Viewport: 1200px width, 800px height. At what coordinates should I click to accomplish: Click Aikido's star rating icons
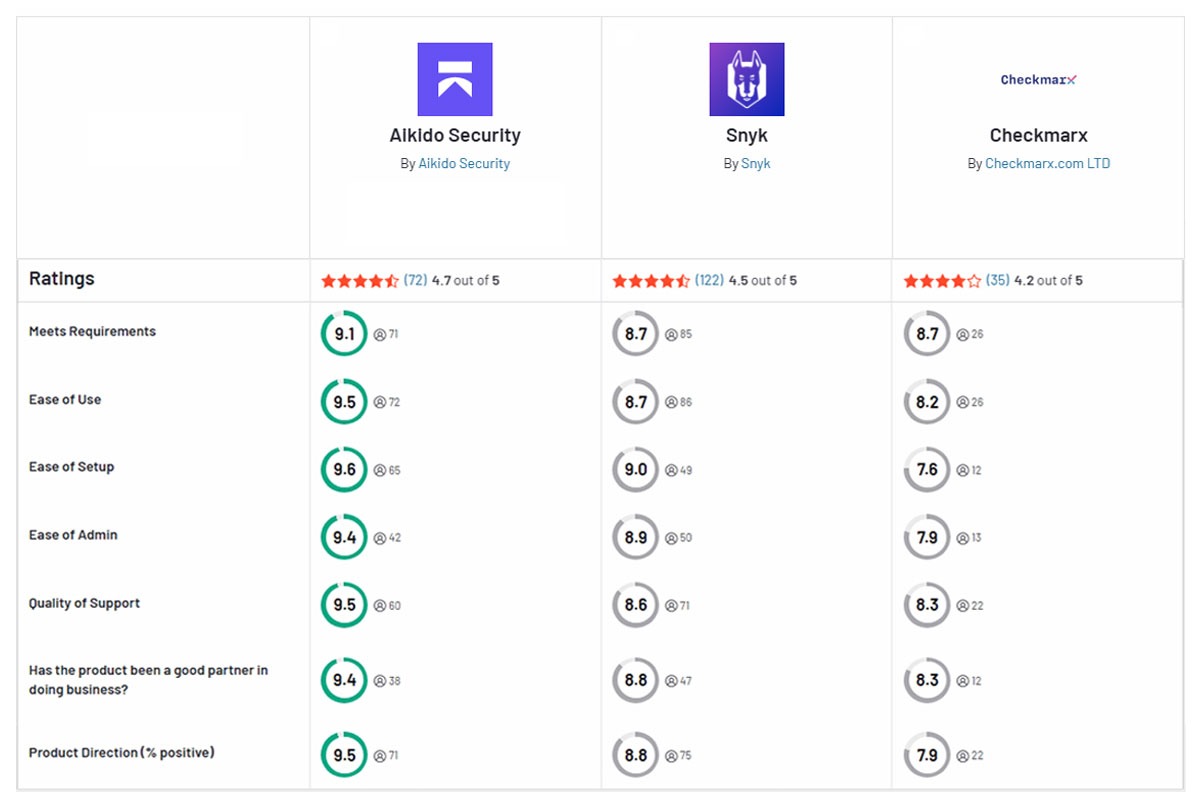[360, 281]
